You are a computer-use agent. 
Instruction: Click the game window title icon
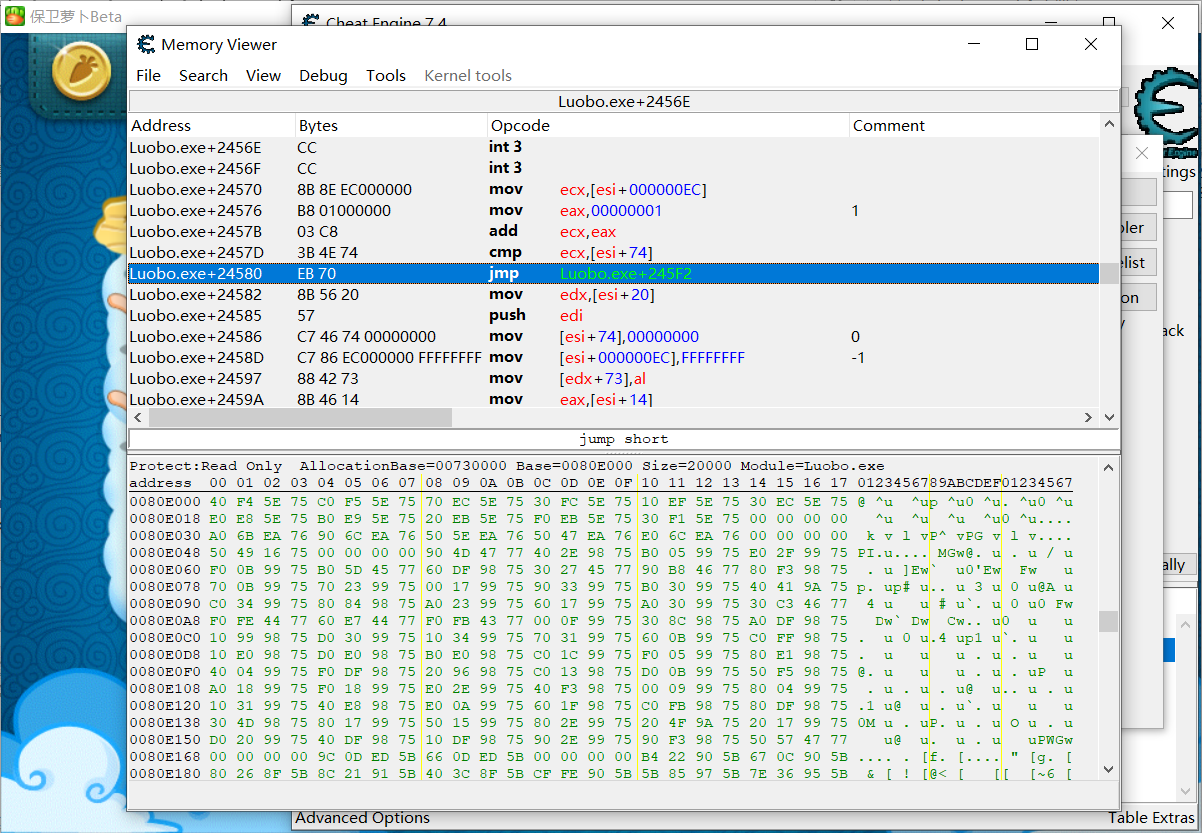tap(15, 16)
